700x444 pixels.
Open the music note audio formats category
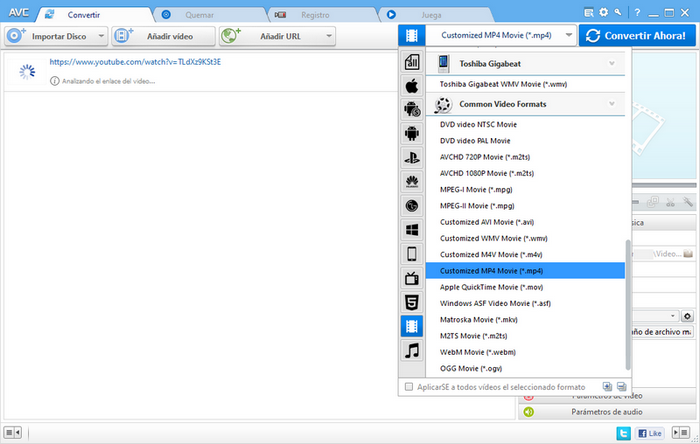(412, 351)
